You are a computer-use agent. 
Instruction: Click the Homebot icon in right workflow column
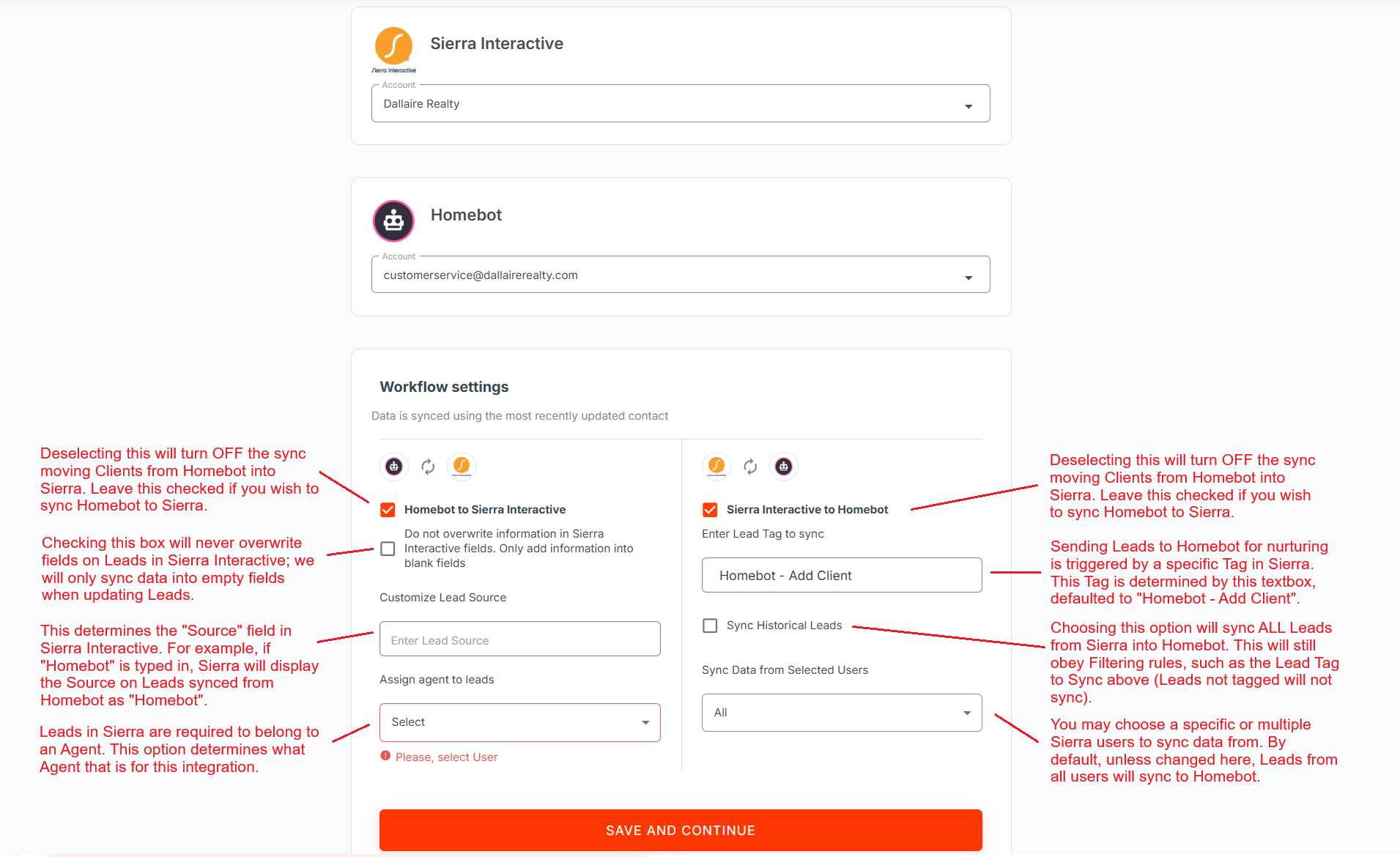tap(784, 467)
